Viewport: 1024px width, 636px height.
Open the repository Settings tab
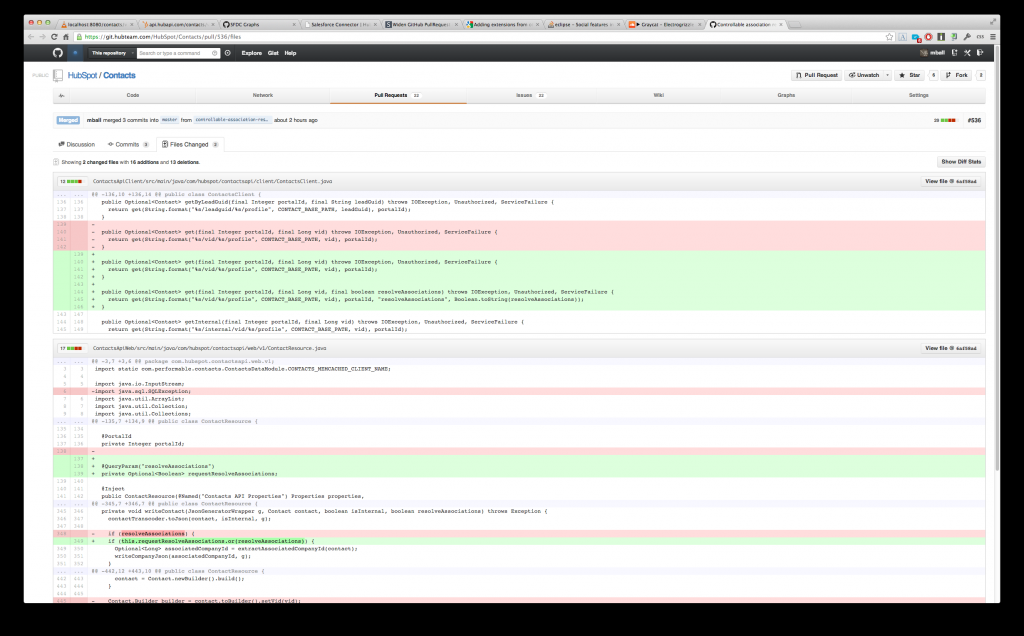(918, 95)
